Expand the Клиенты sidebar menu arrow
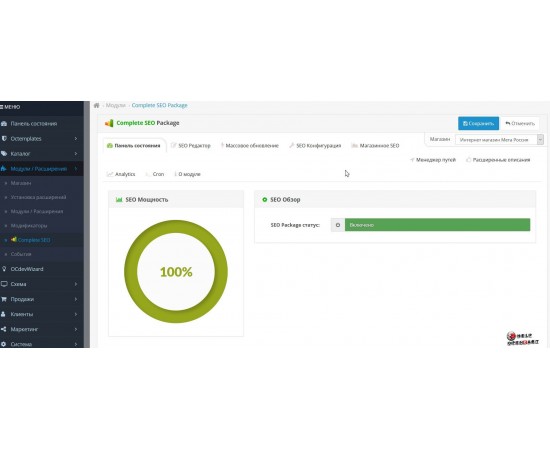550x450 pixels. tap(75, 314)
